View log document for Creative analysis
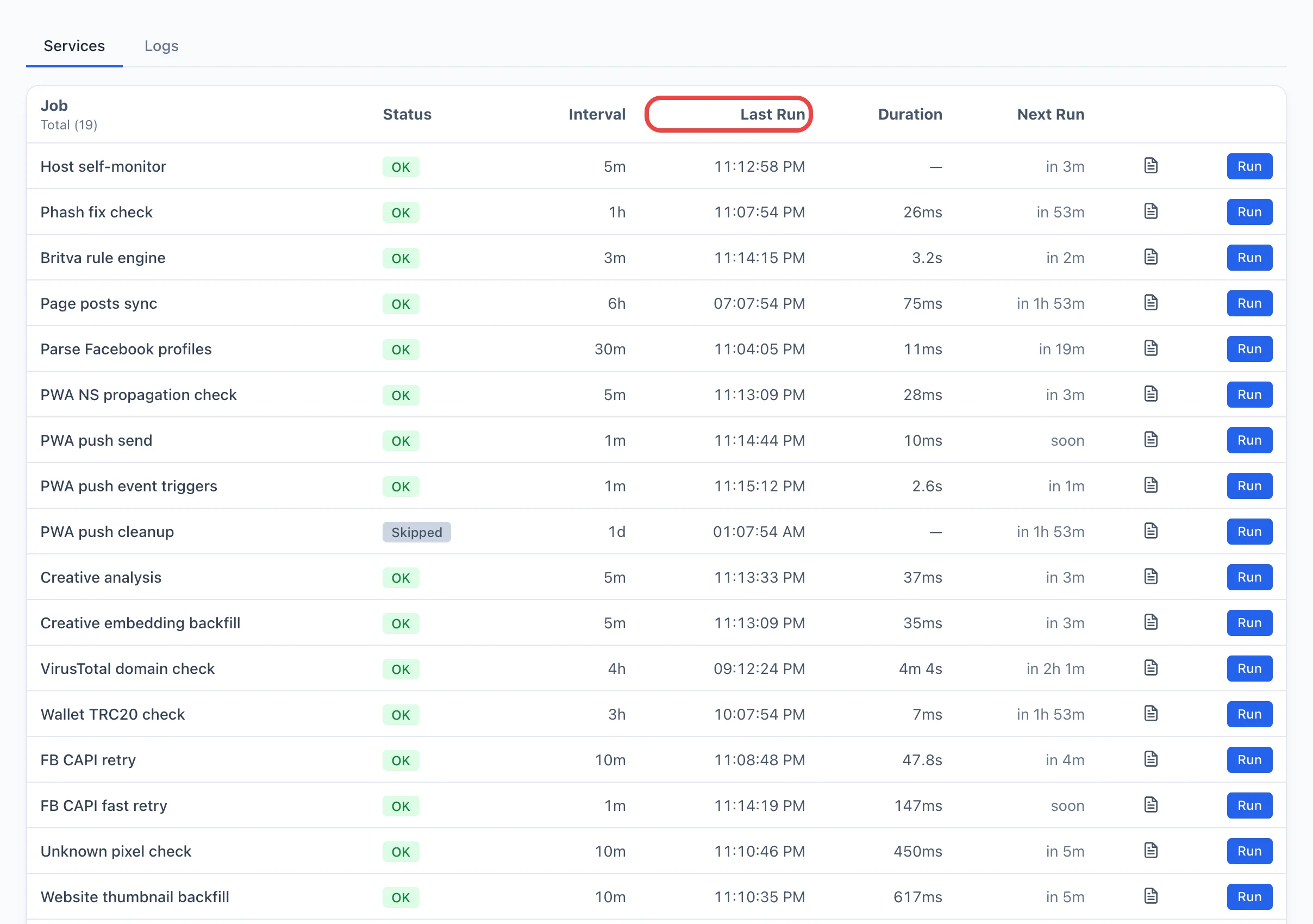Screen dimensions: 1313x924 point(1151,577)
